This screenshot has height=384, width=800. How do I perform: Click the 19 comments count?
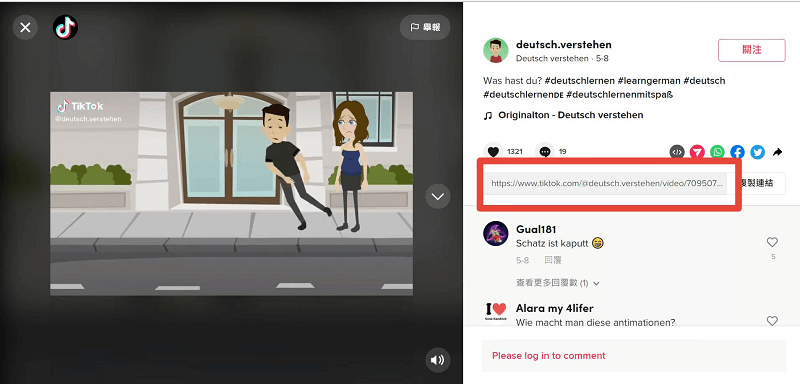pyautogui.click(x=562, y=151)
